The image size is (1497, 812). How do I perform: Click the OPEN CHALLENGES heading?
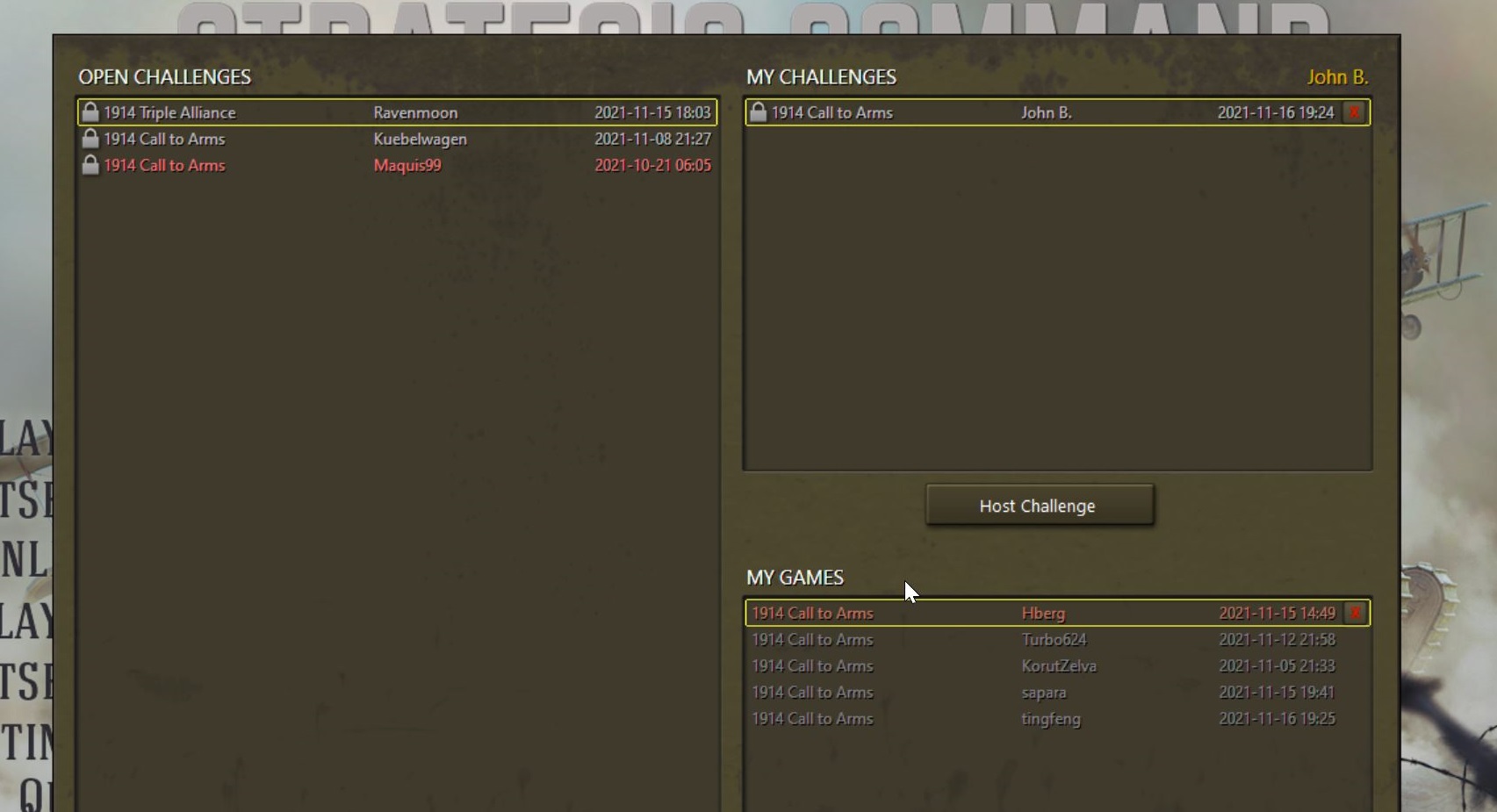164,77
